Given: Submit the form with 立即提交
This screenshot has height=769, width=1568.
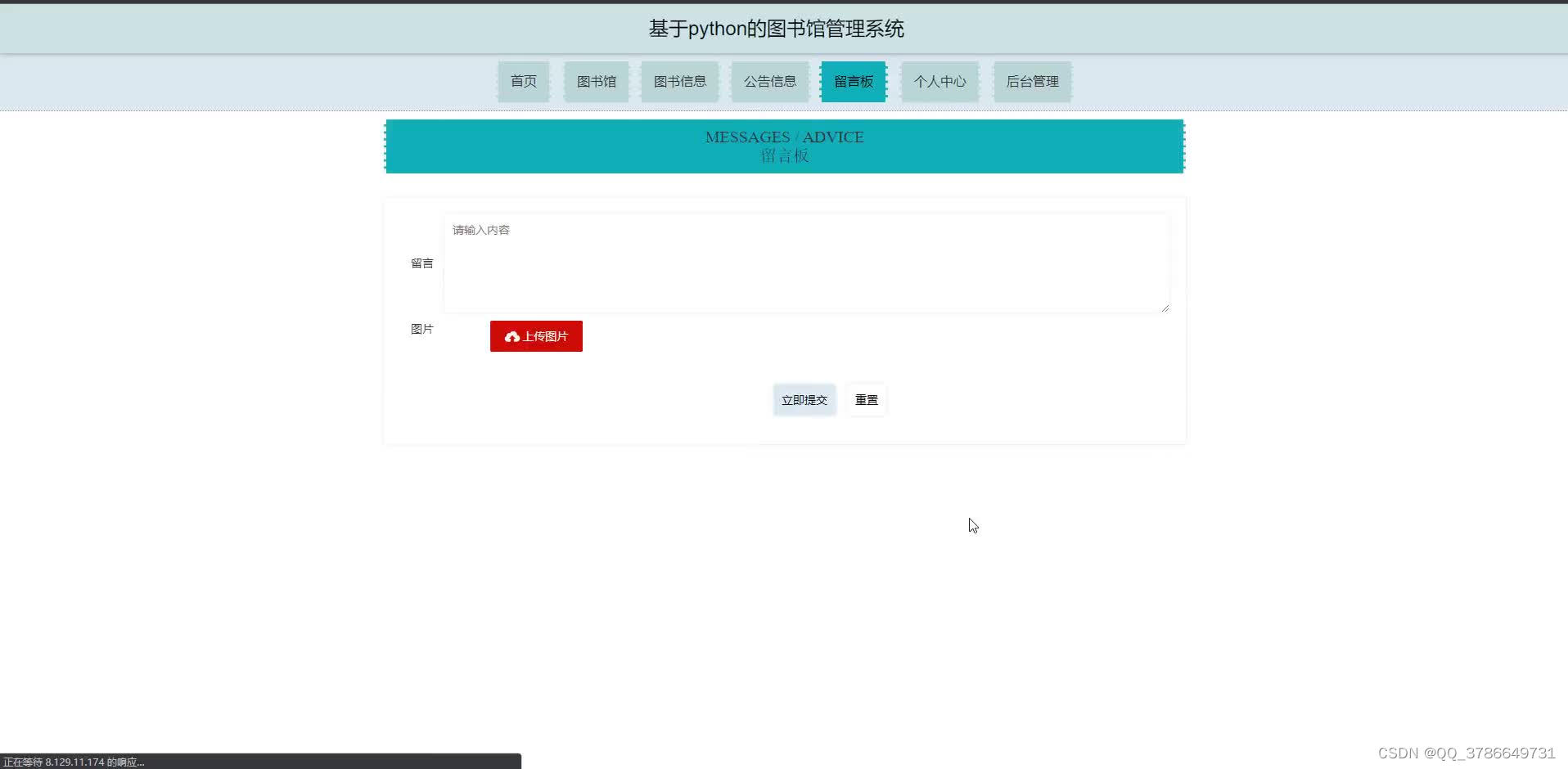Looking at the screenshot, I should [x=804, y=400].
